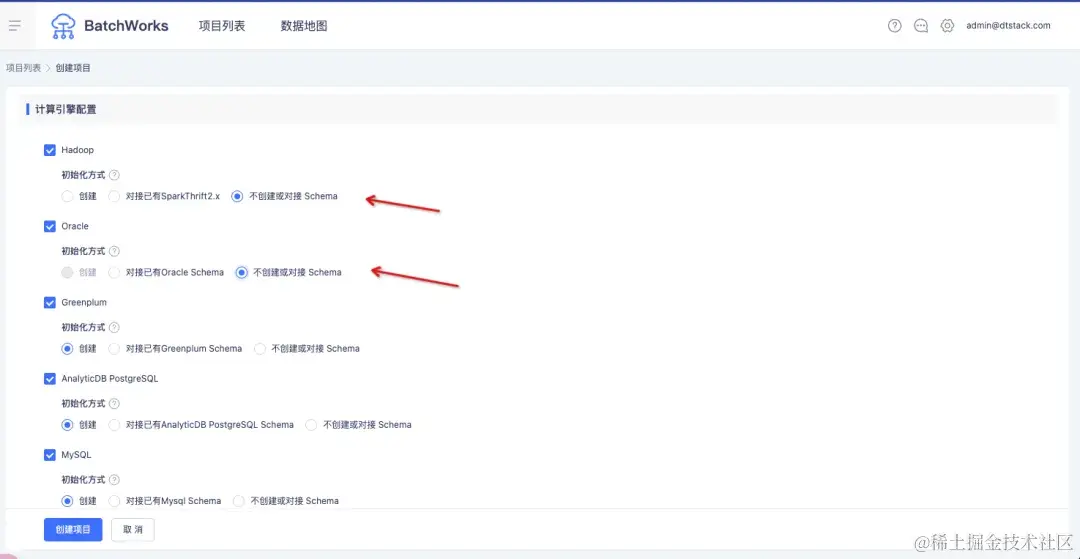
Task: Select 创建 radio under Greenplum
Action: [x=67, y=349]
